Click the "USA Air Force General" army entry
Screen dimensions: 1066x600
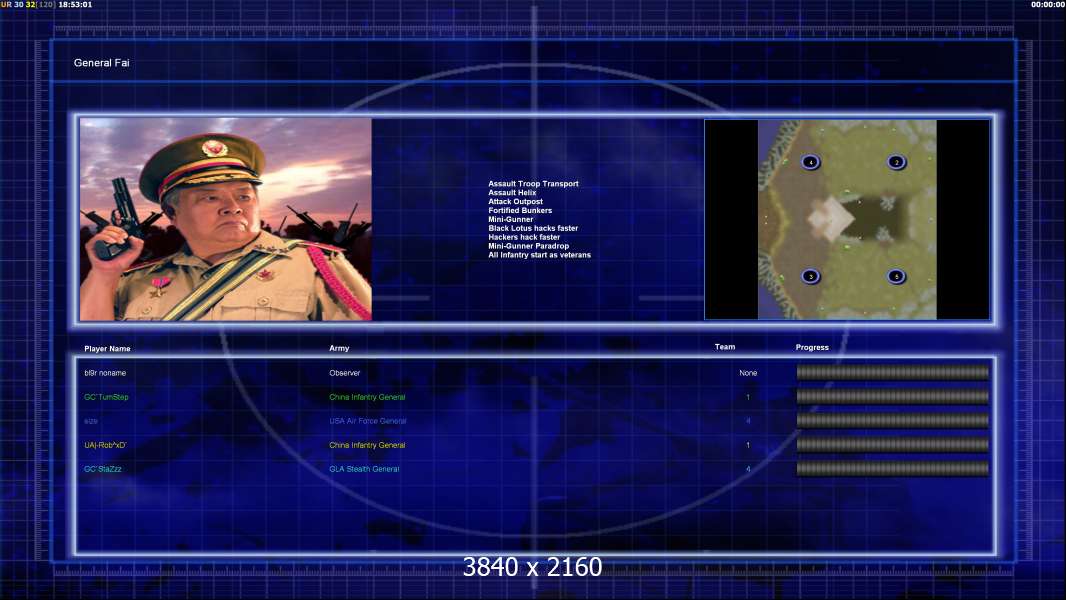click(368, 421)
